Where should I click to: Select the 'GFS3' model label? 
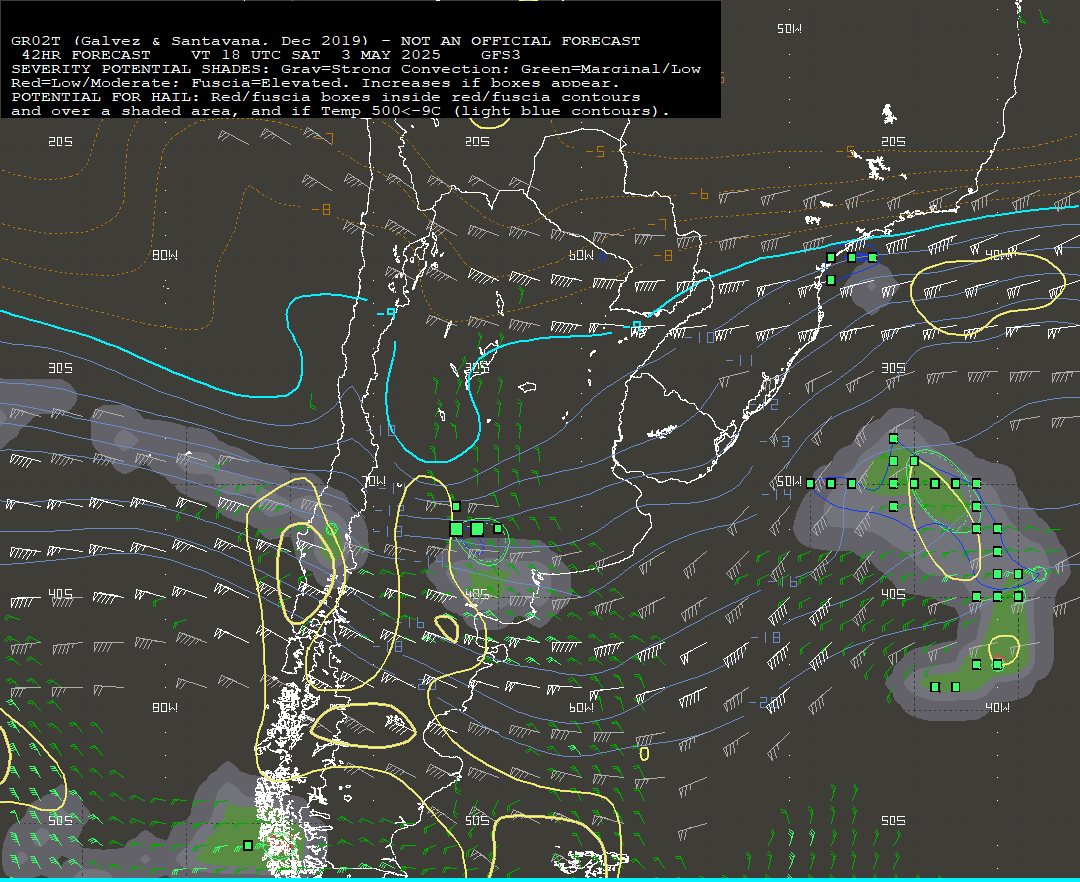[x=501, y=54]
